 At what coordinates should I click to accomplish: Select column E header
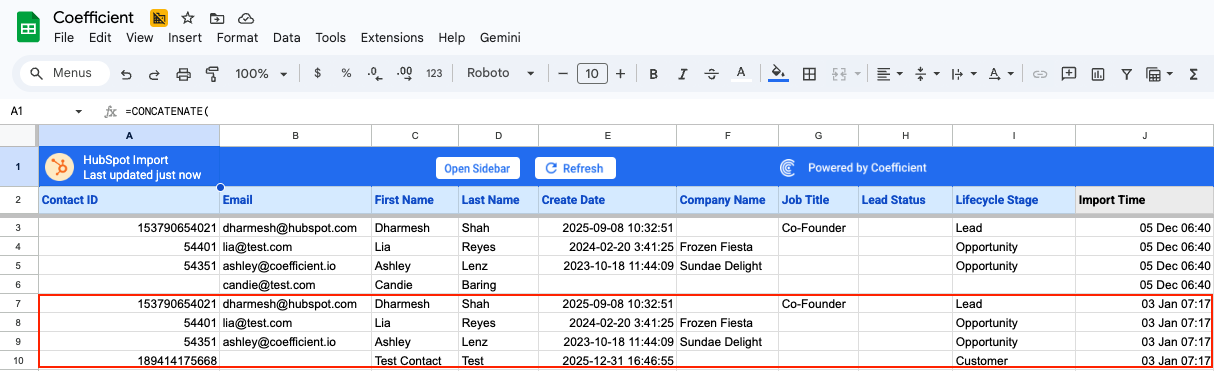607,135
